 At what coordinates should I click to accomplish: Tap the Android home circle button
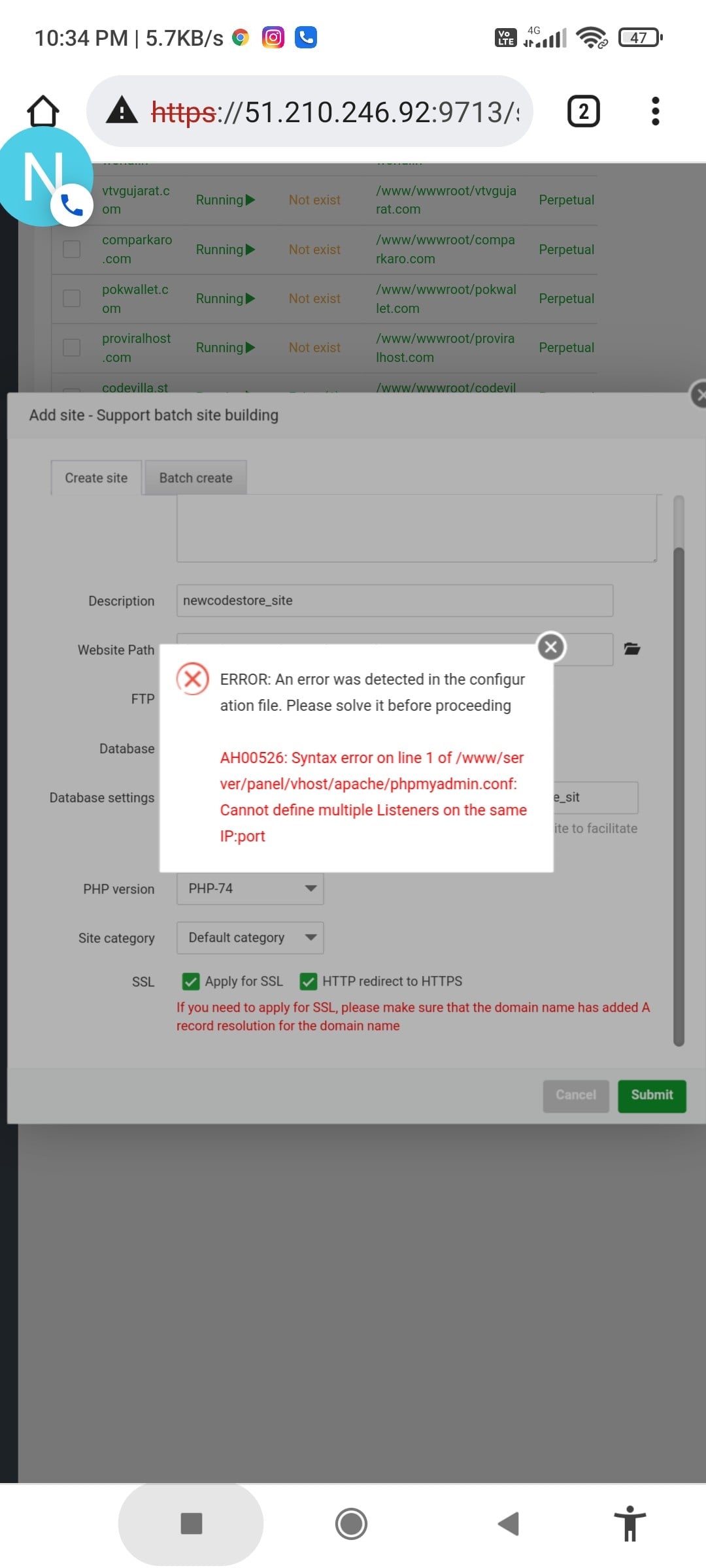pyautogui.click(x=351, y=1524)
